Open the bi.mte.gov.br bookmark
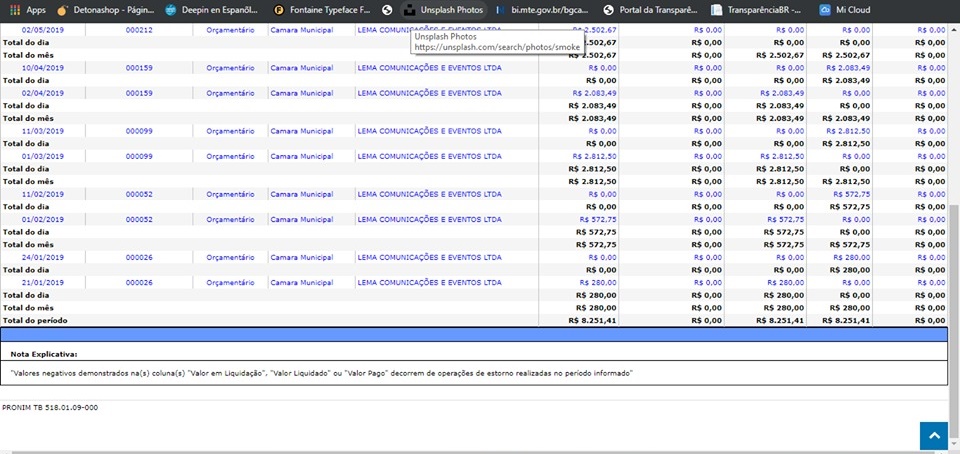This screenshot has width=960, height=454. click(x=540, y=9)
